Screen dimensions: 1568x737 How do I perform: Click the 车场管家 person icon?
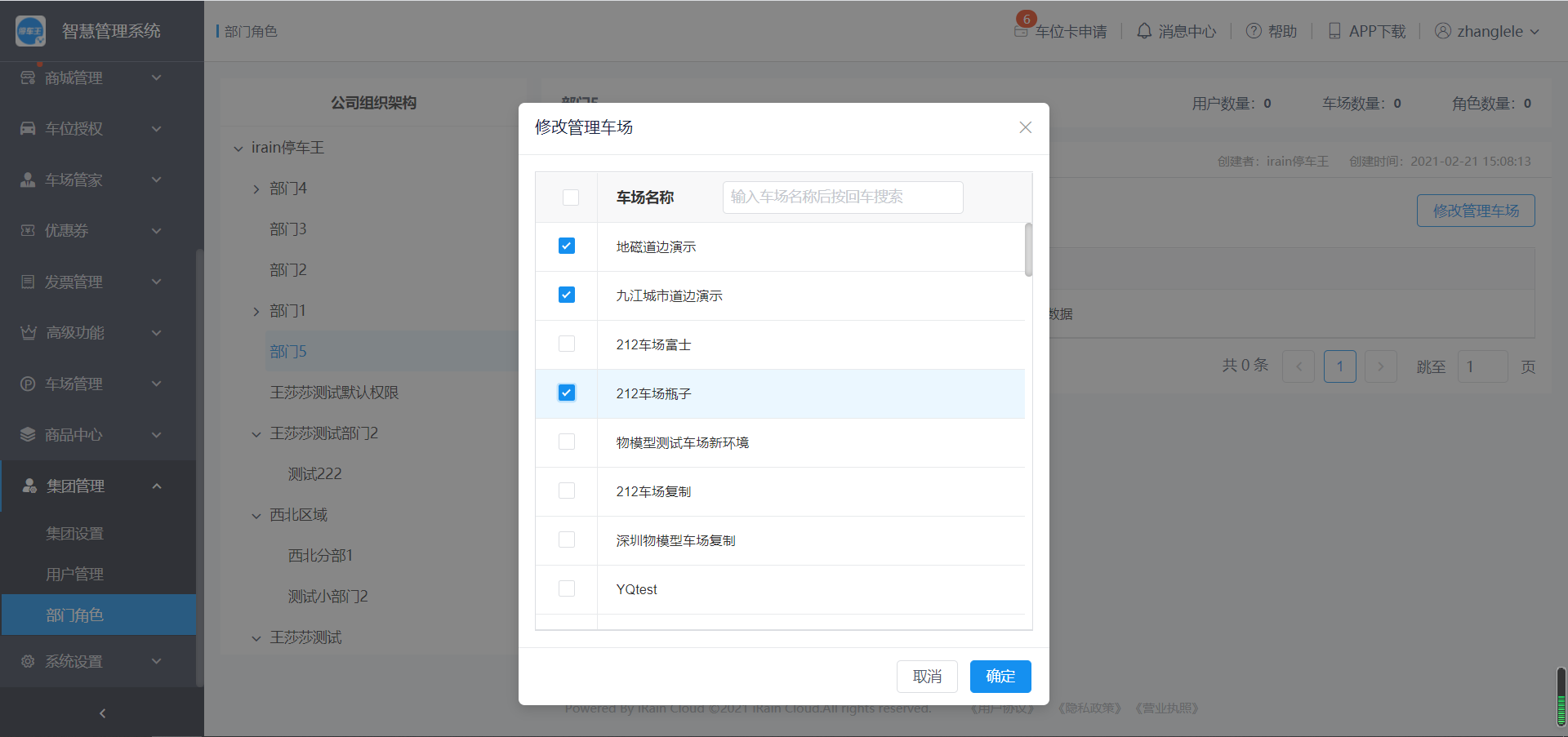pyautogui.click(x=28, y=180)
